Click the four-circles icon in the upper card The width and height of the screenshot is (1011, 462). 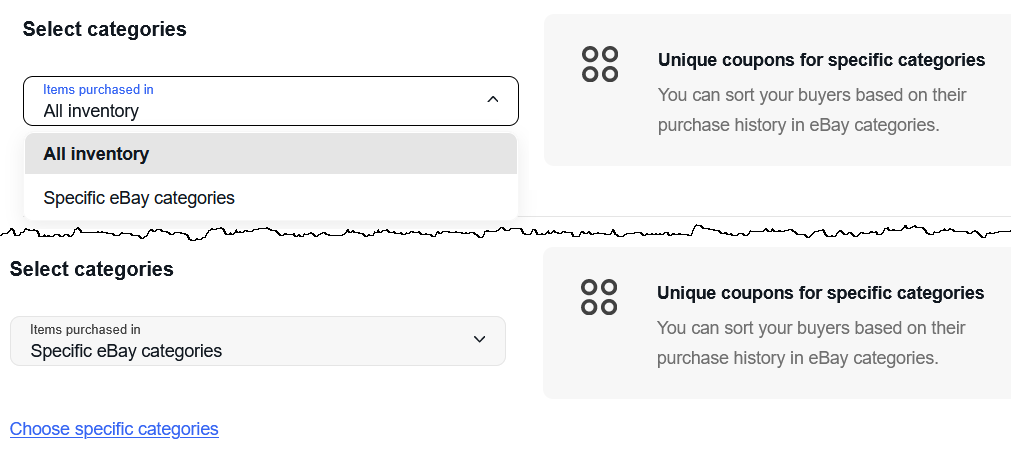600,64
